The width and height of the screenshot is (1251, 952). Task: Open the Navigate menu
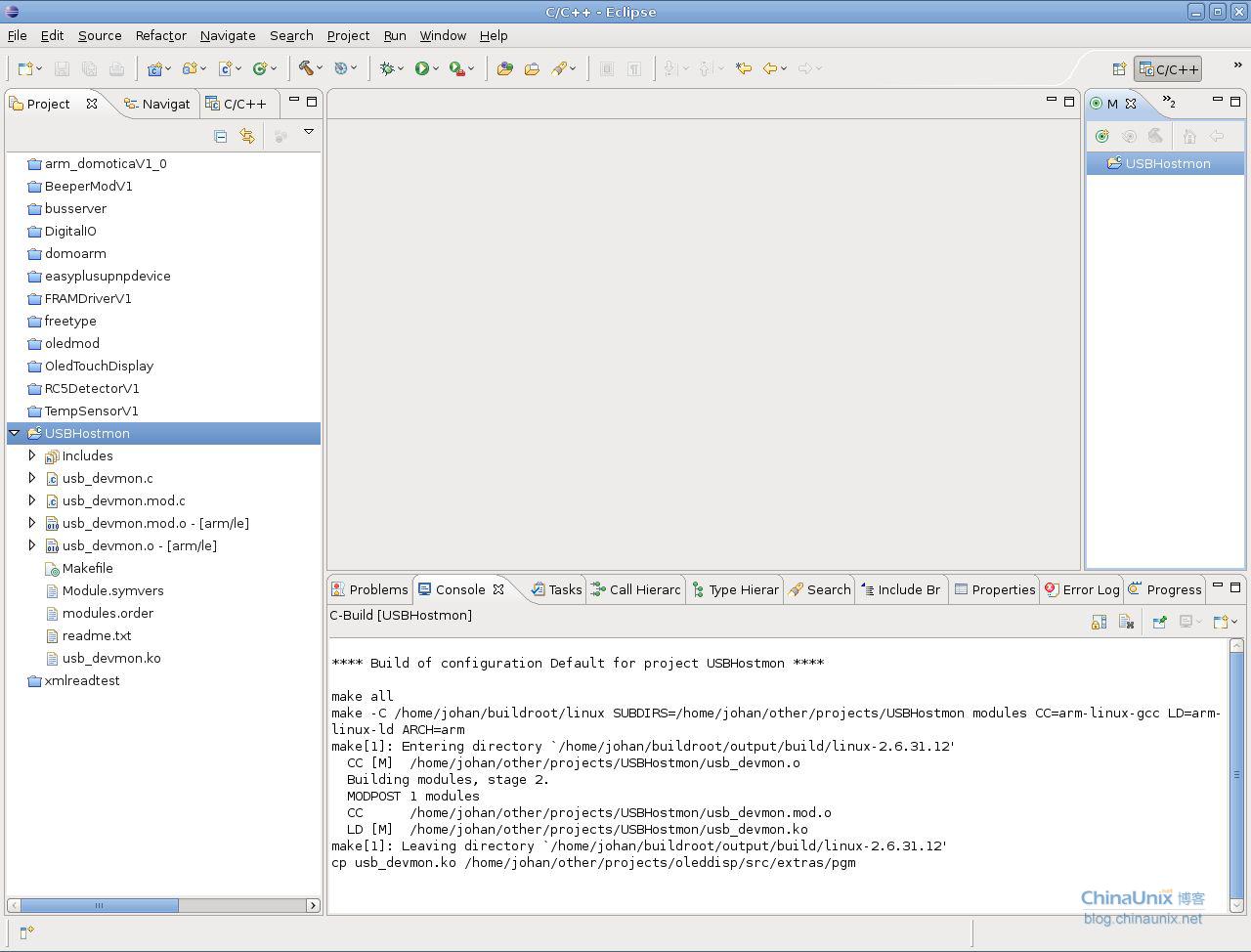pos(228,35)
